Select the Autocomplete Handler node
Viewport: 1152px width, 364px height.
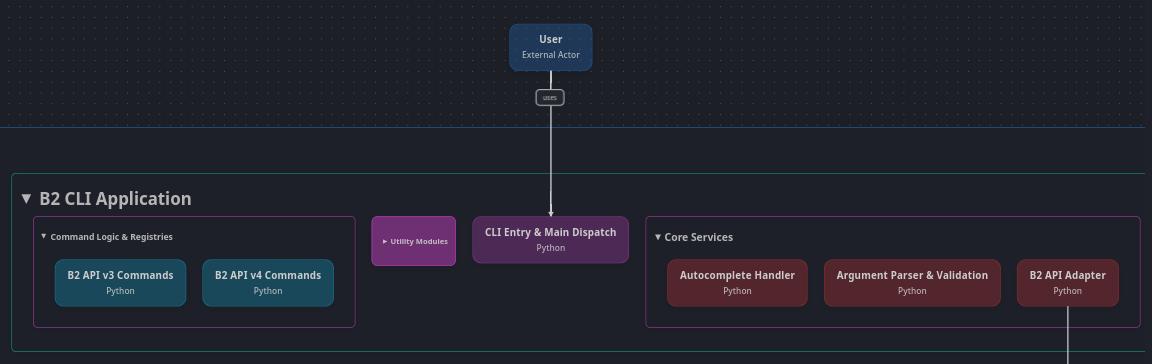click(737, 282)
